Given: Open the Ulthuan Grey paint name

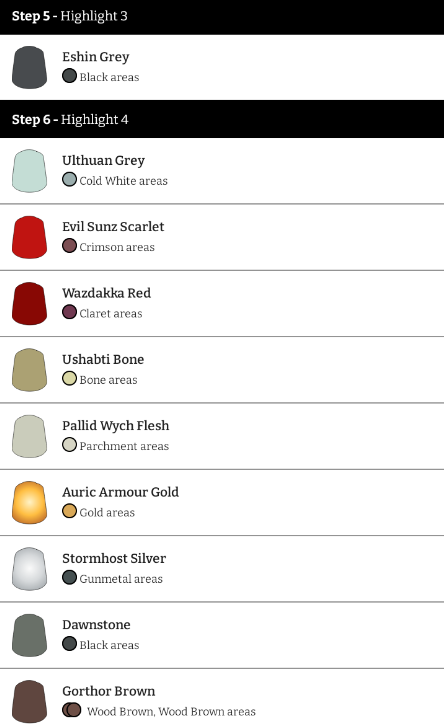Looking at the screenshot, I should pyautogui.click(x=104, y=161).
